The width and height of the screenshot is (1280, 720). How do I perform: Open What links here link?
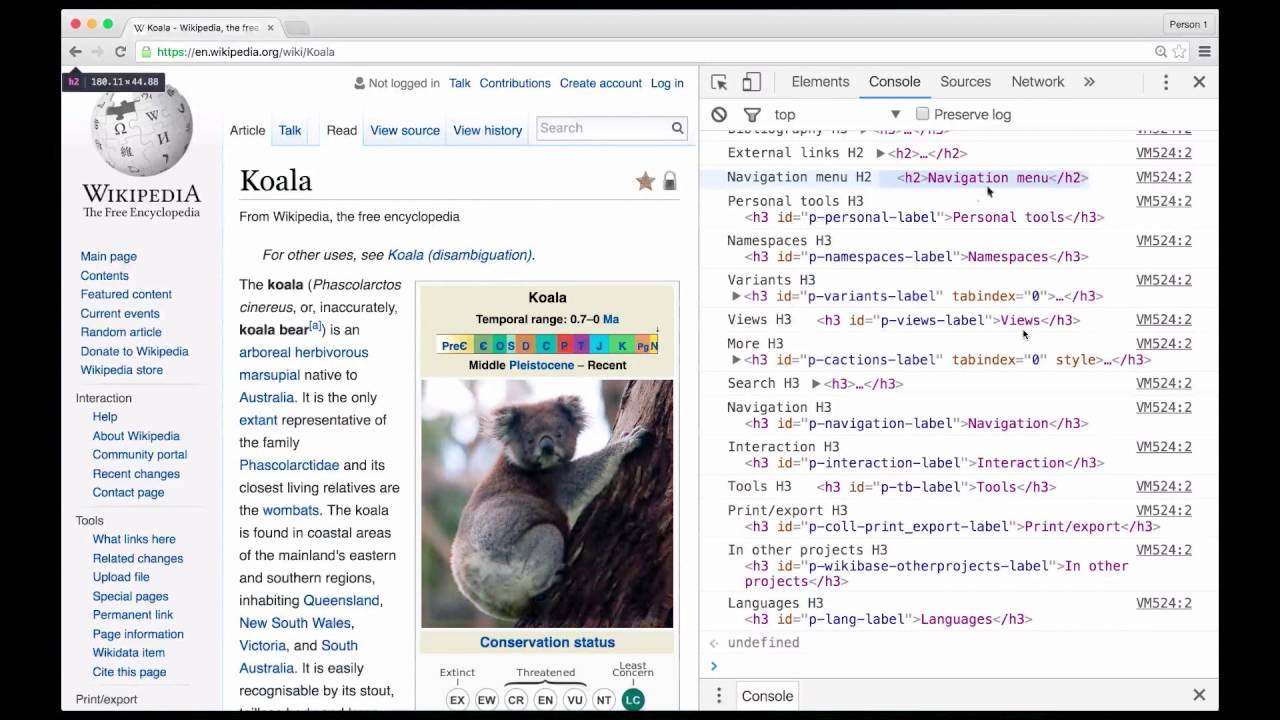(134, 539)
